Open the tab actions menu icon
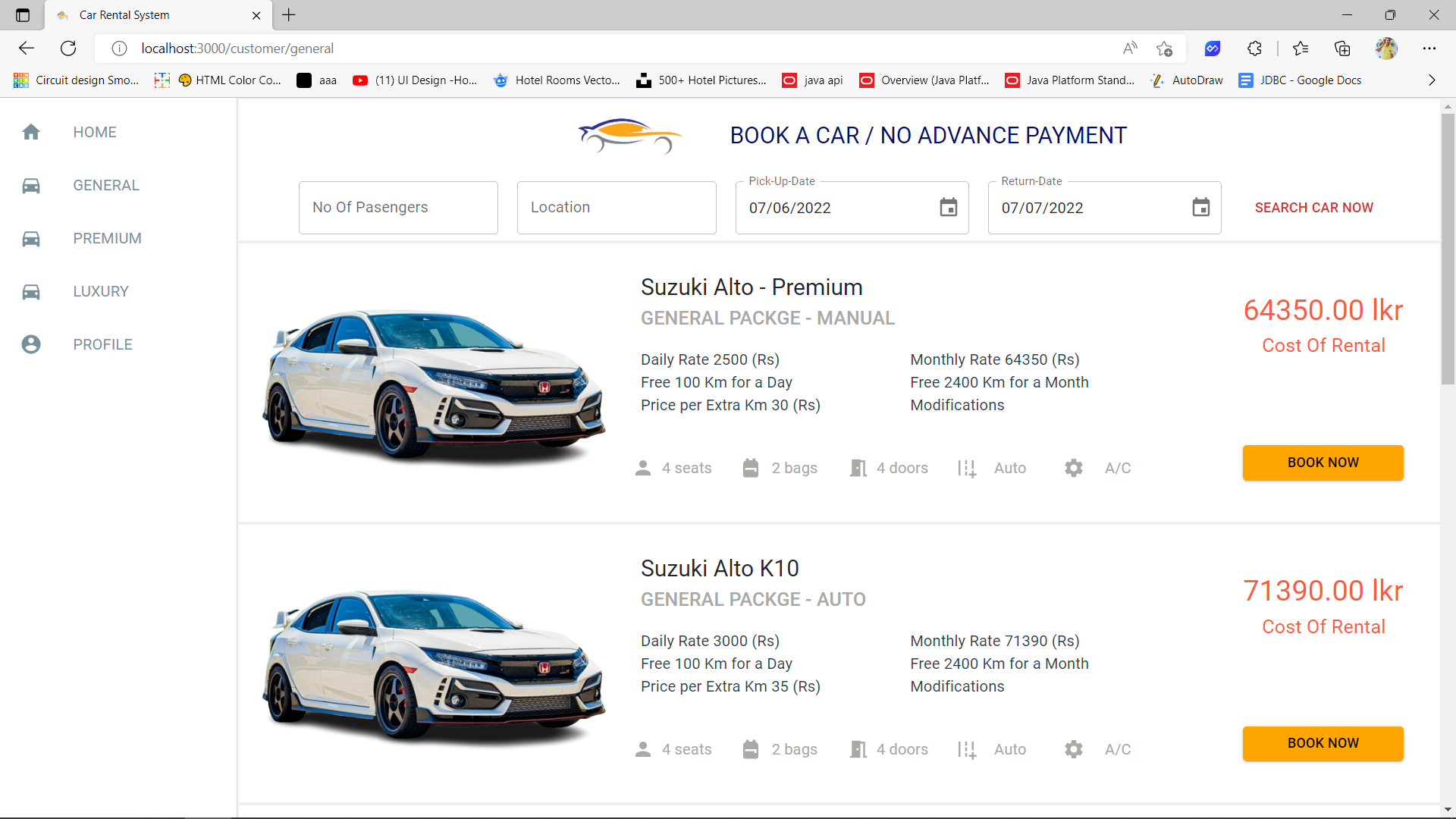The height and width of the screenshot is (819, 1456). point(23,15)
